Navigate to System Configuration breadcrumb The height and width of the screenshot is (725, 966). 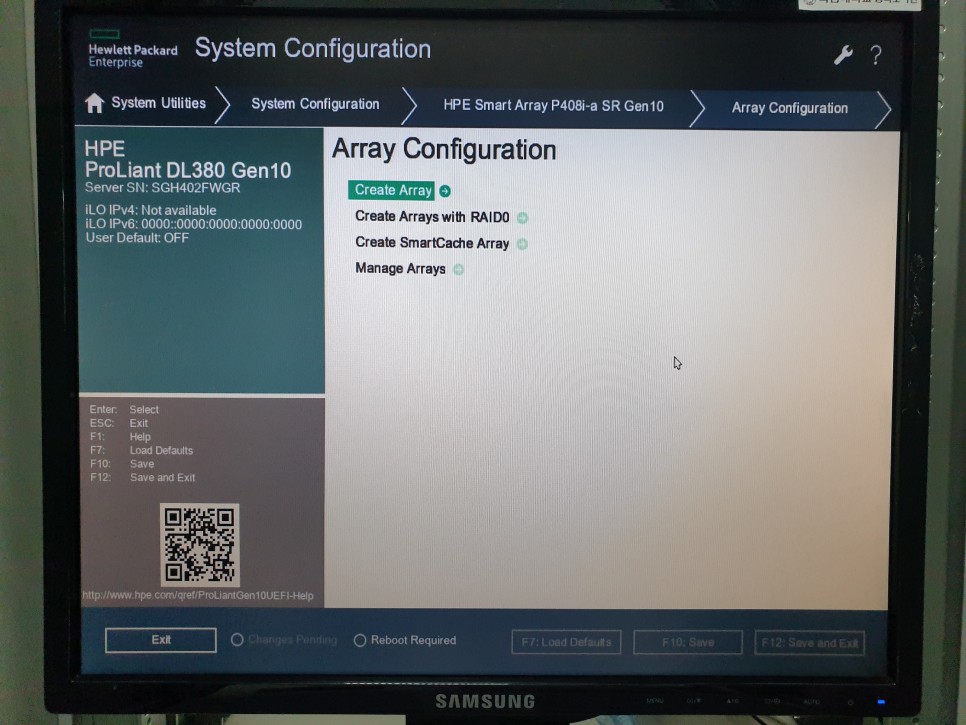click(315, 104)
